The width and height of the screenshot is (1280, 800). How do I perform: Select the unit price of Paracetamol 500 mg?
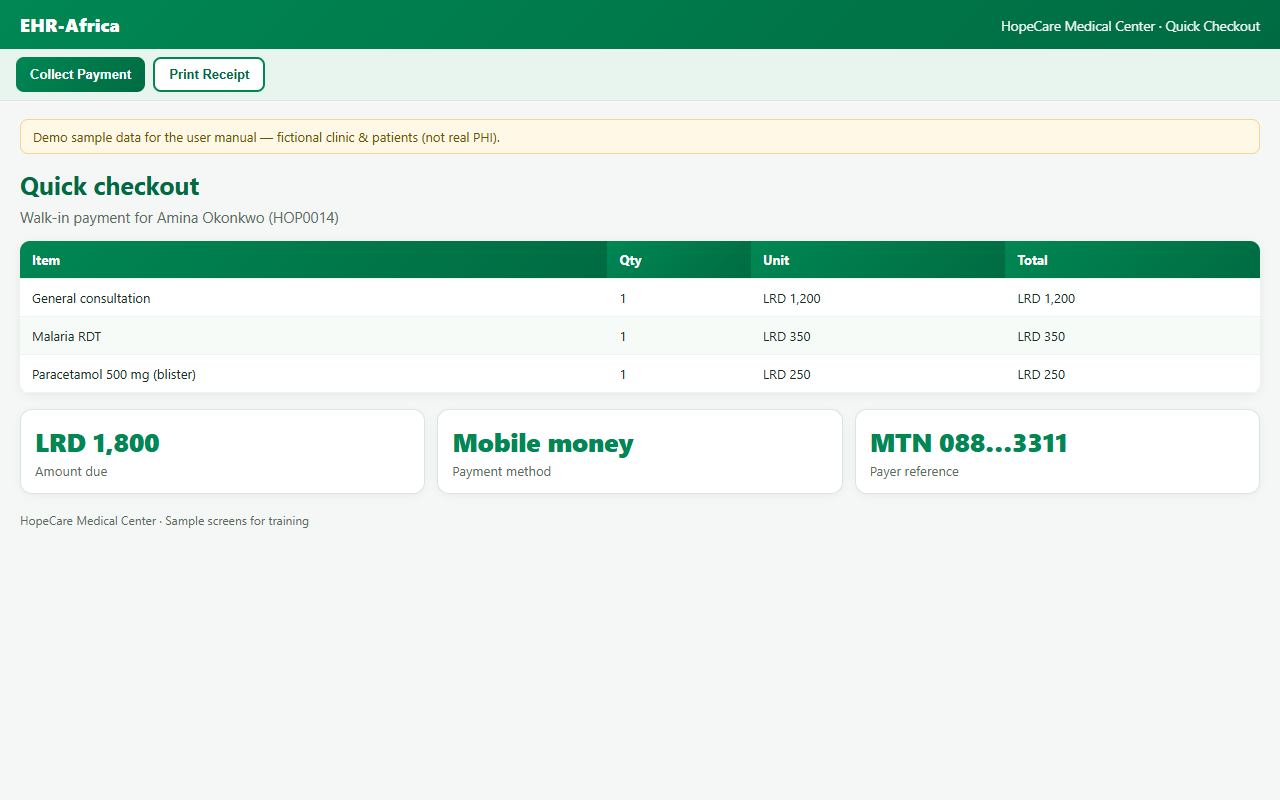(787, 374)
